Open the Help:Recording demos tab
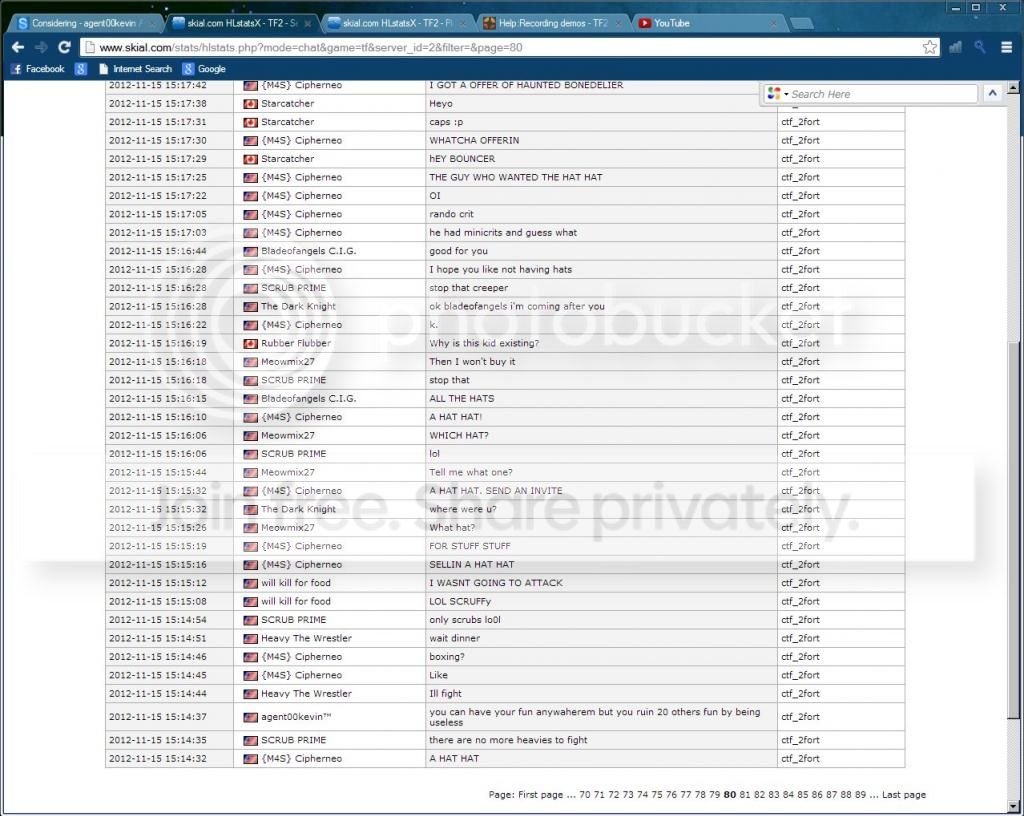 [553, 23]
